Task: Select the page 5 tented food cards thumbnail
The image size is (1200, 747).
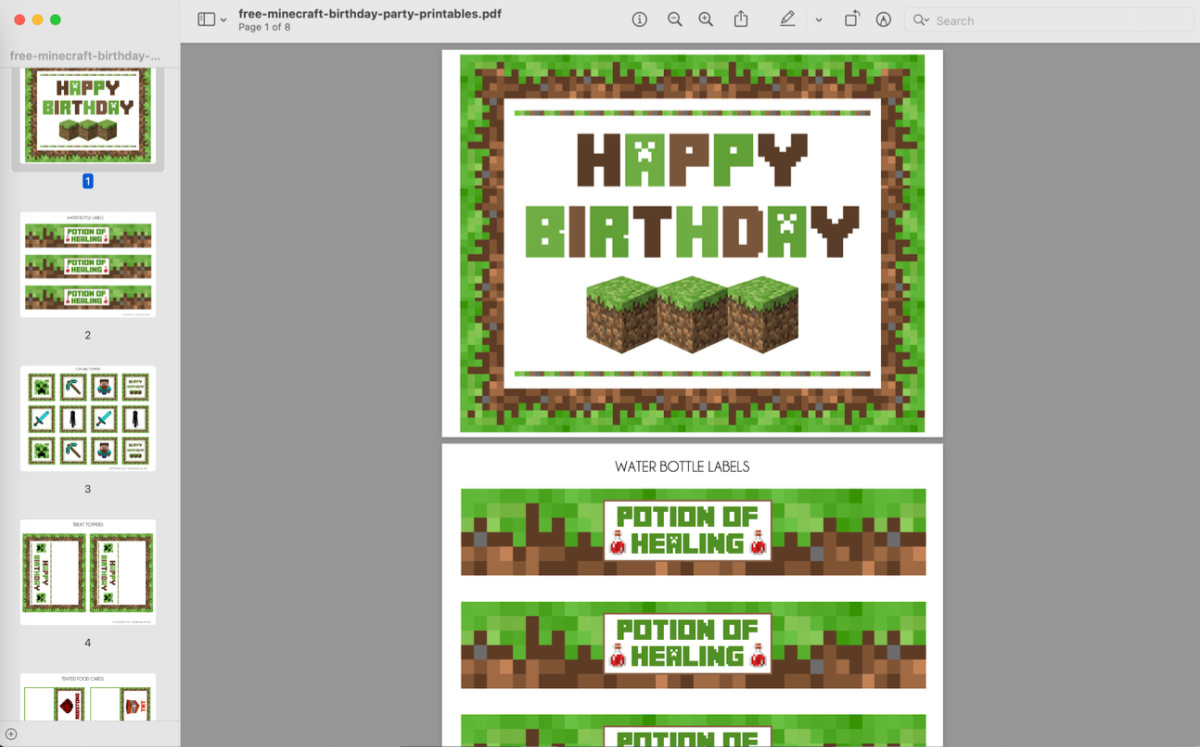Action: [x=88, y=700]
